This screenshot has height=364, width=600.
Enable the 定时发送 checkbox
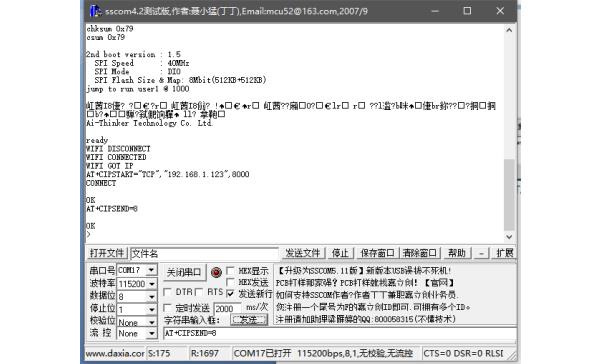click(x=167, y=308)
